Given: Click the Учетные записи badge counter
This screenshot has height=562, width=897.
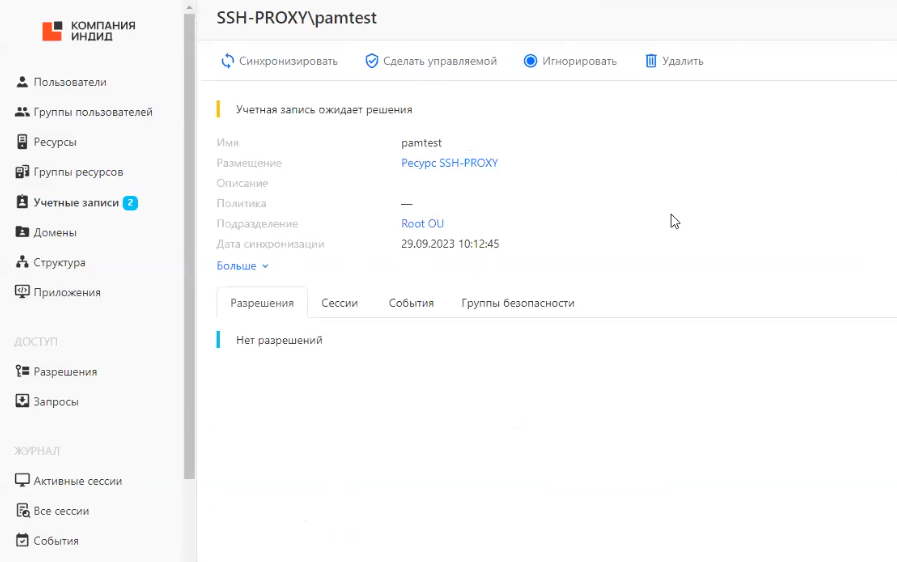Looking at the screenshot, I should (x=130, y=202).
